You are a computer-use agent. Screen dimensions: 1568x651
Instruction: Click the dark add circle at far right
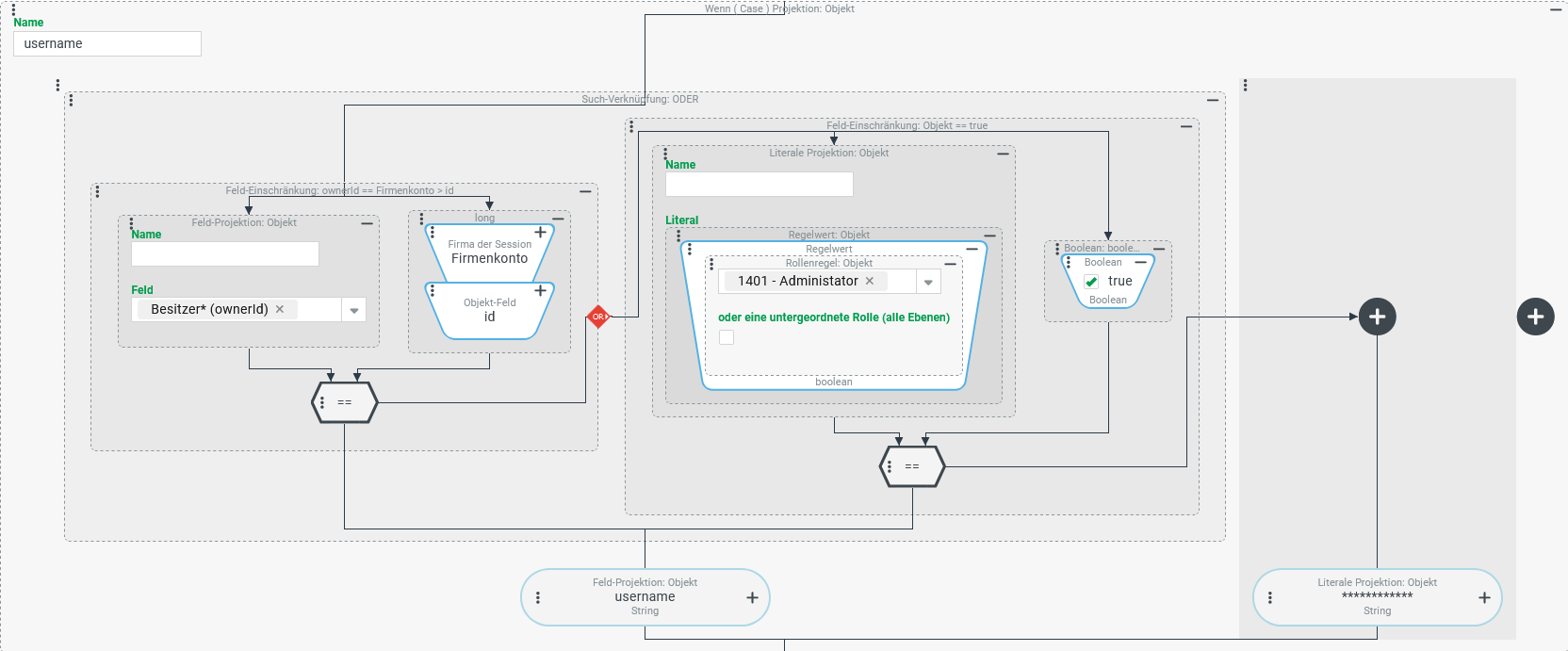click(1535, 317)
